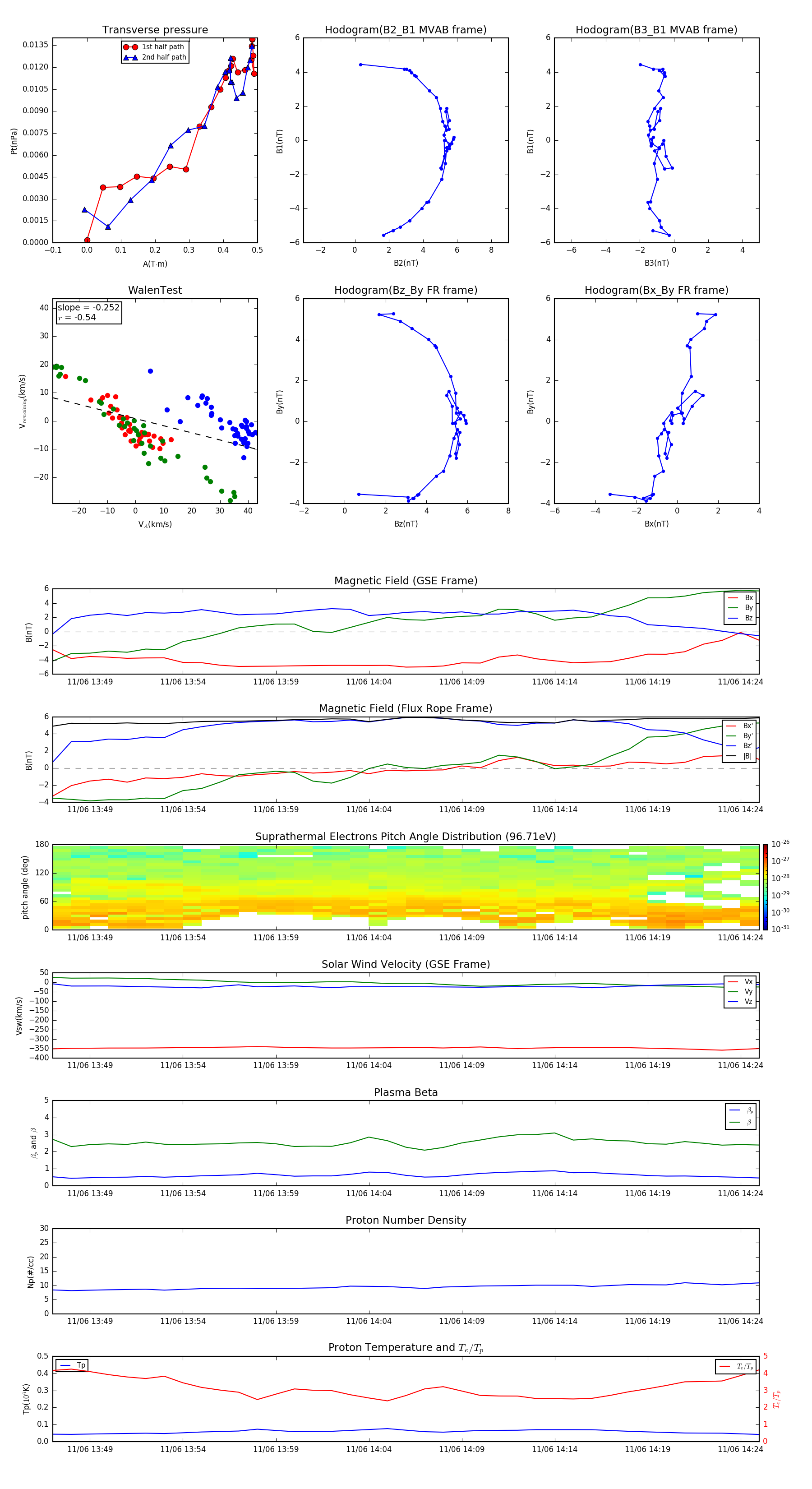Image resolution: width=812 pixels, height=1489 pixels.
Task: Click the 'B3(nT)' x-axis label
Action: [x=656, y=263]
